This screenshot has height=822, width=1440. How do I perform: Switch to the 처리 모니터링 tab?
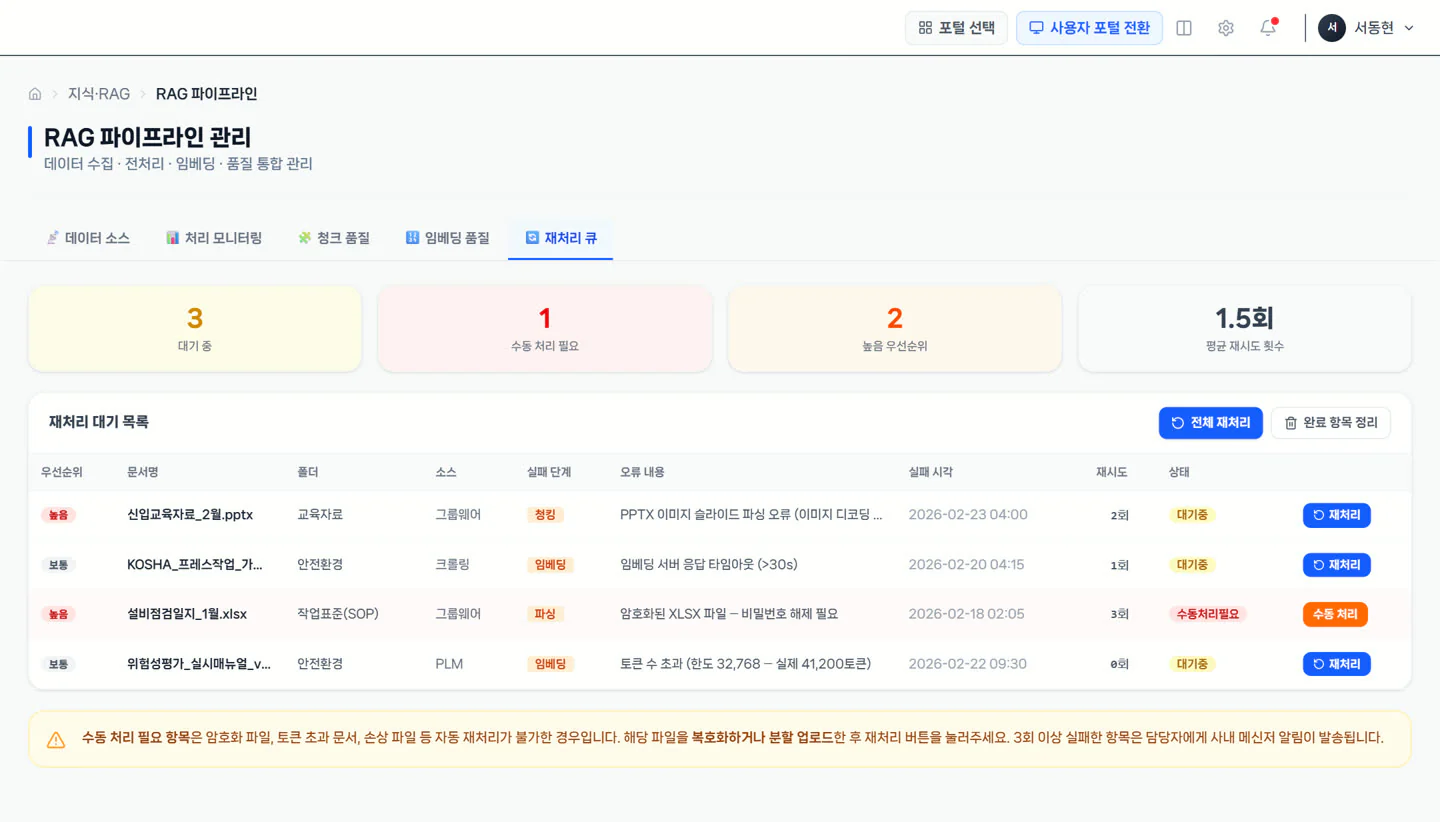click(214, 238)
